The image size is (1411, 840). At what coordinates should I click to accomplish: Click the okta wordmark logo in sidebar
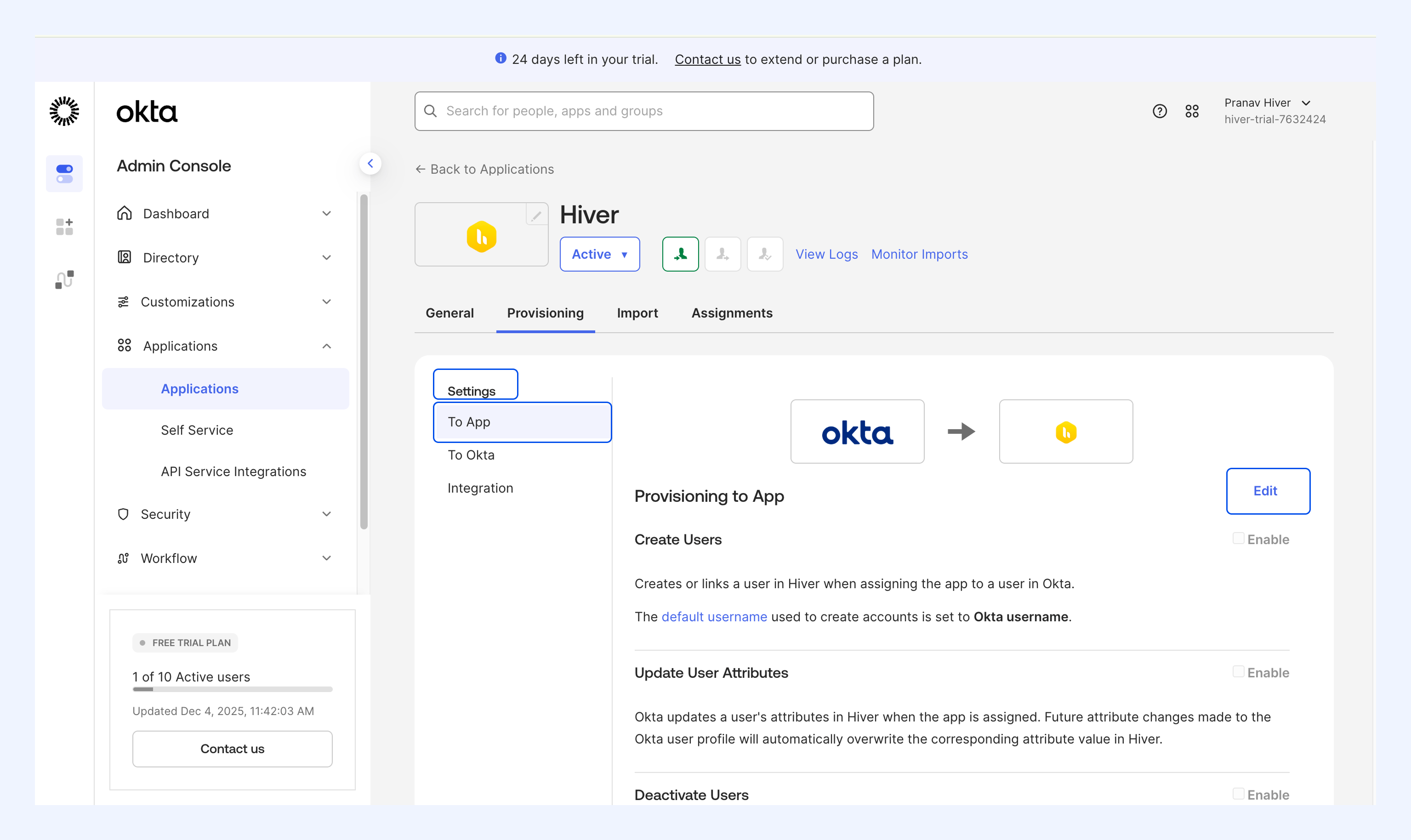[x=147, y=112]
